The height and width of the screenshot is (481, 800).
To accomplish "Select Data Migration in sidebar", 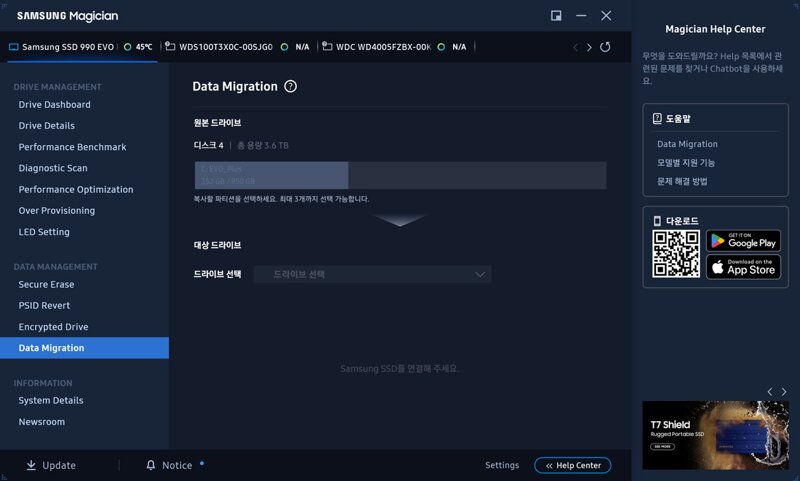I will 84,348.
